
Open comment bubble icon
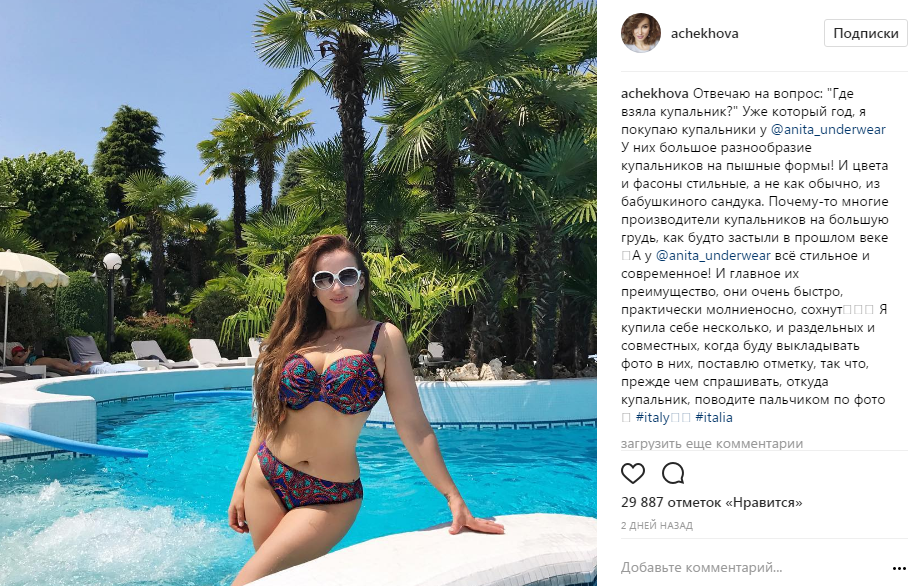[673, 473]
